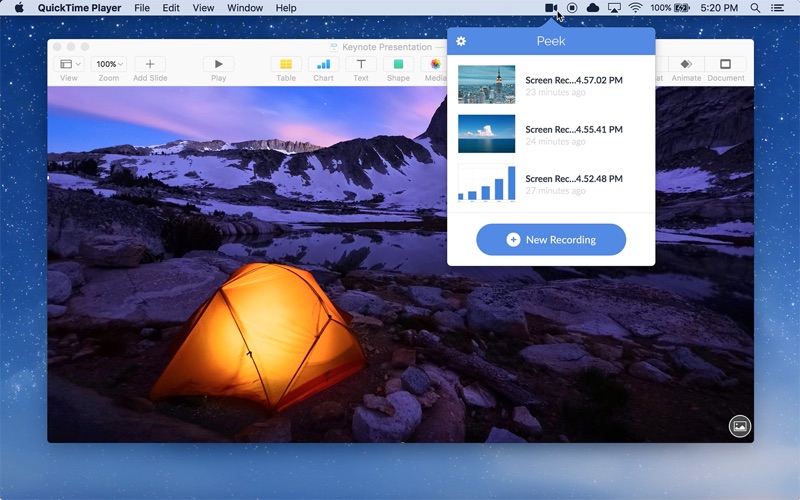
Task: Open the File menu
Action: coord(142,8)
